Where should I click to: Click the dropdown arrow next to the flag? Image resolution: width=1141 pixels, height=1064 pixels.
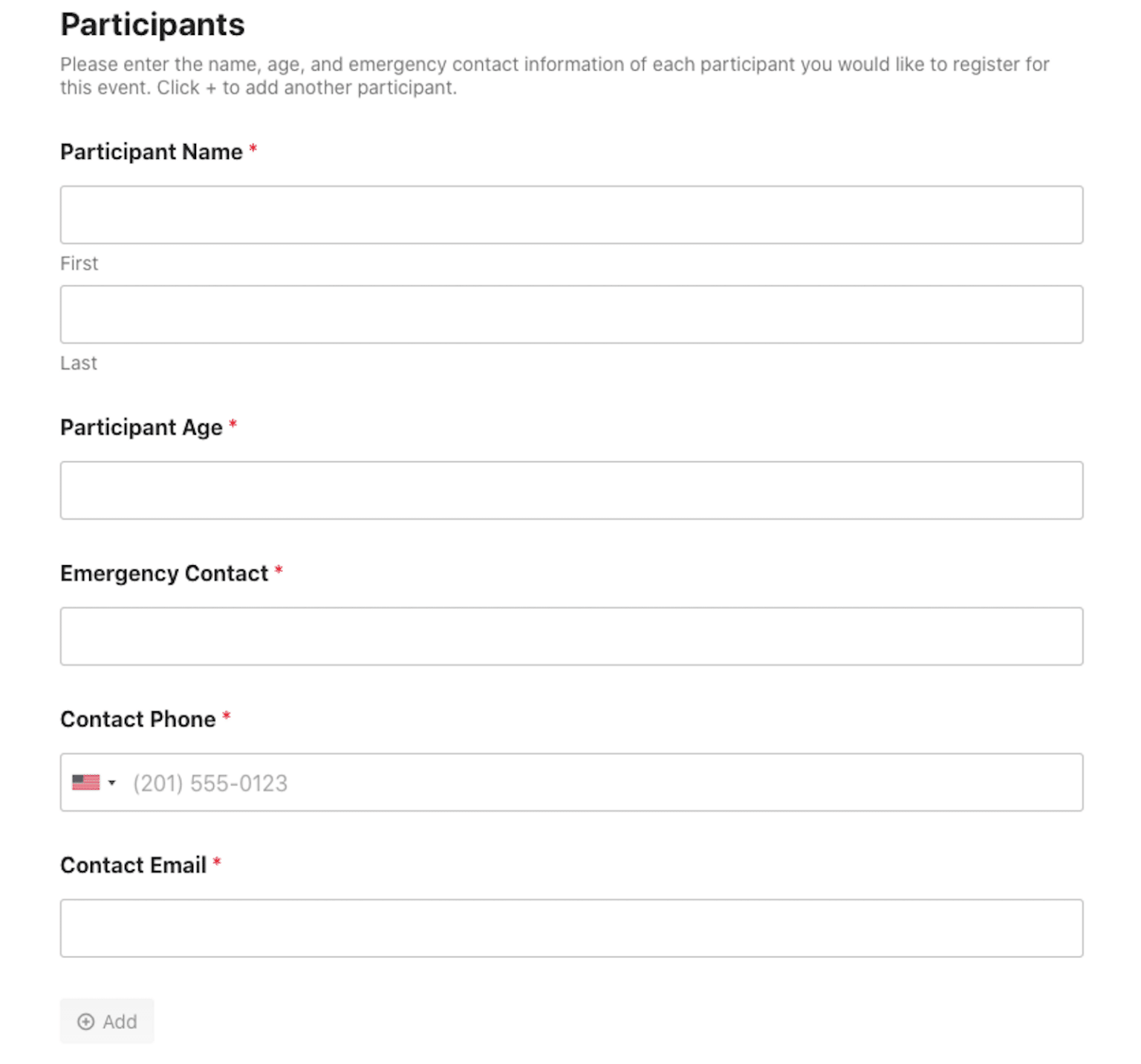point(112,782)
